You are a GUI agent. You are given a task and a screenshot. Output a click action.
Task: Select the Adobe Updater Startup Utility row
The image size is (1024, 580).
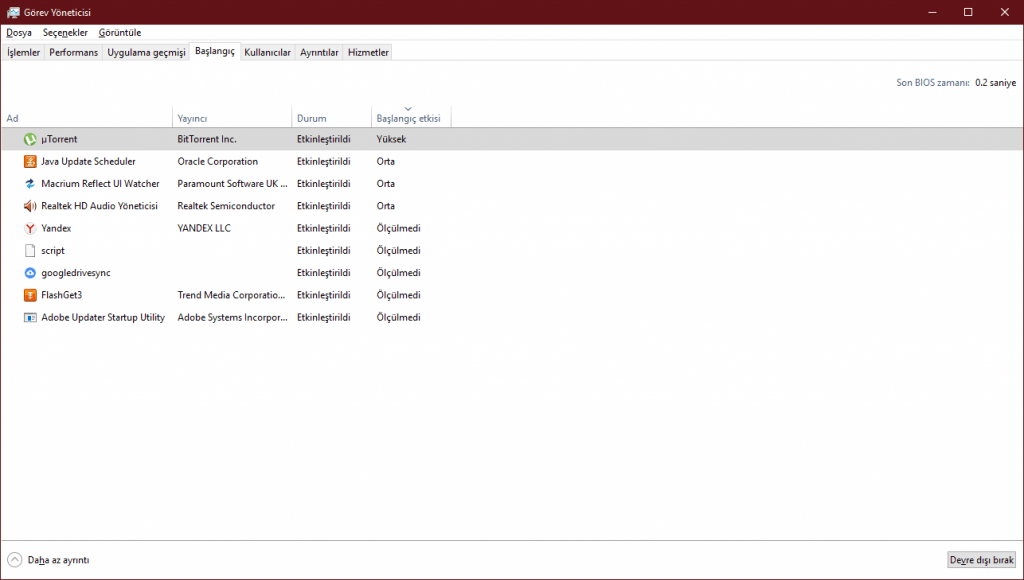pos(512,317)
